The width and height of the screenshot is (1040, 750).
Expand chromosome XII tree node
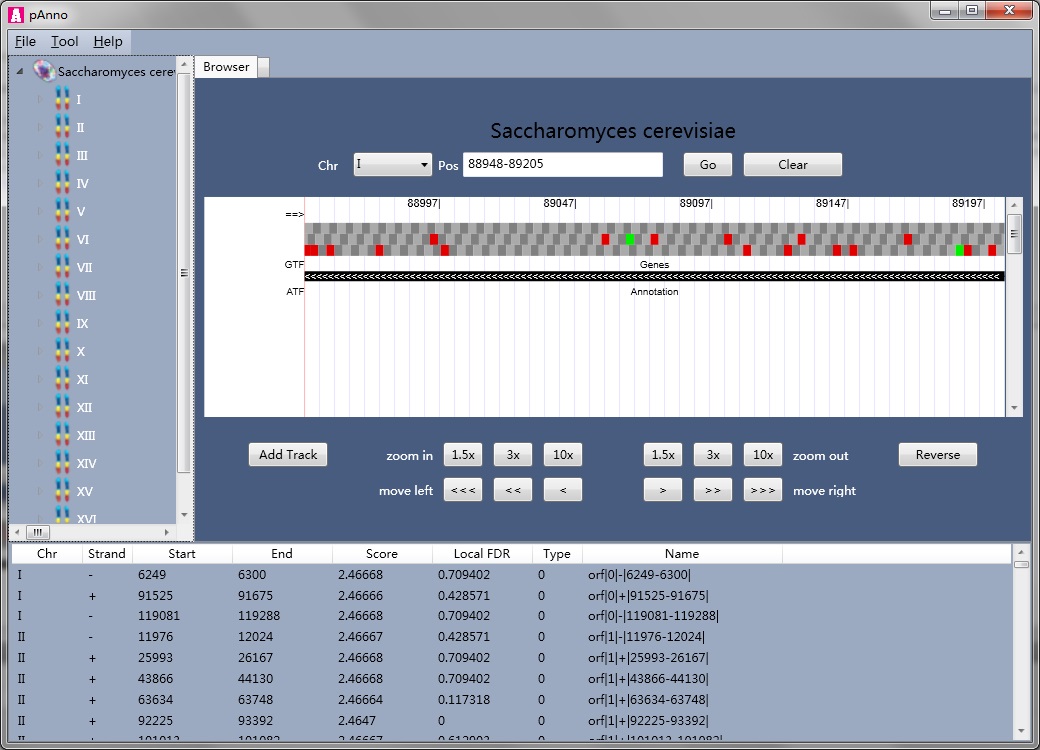[39, 407]
